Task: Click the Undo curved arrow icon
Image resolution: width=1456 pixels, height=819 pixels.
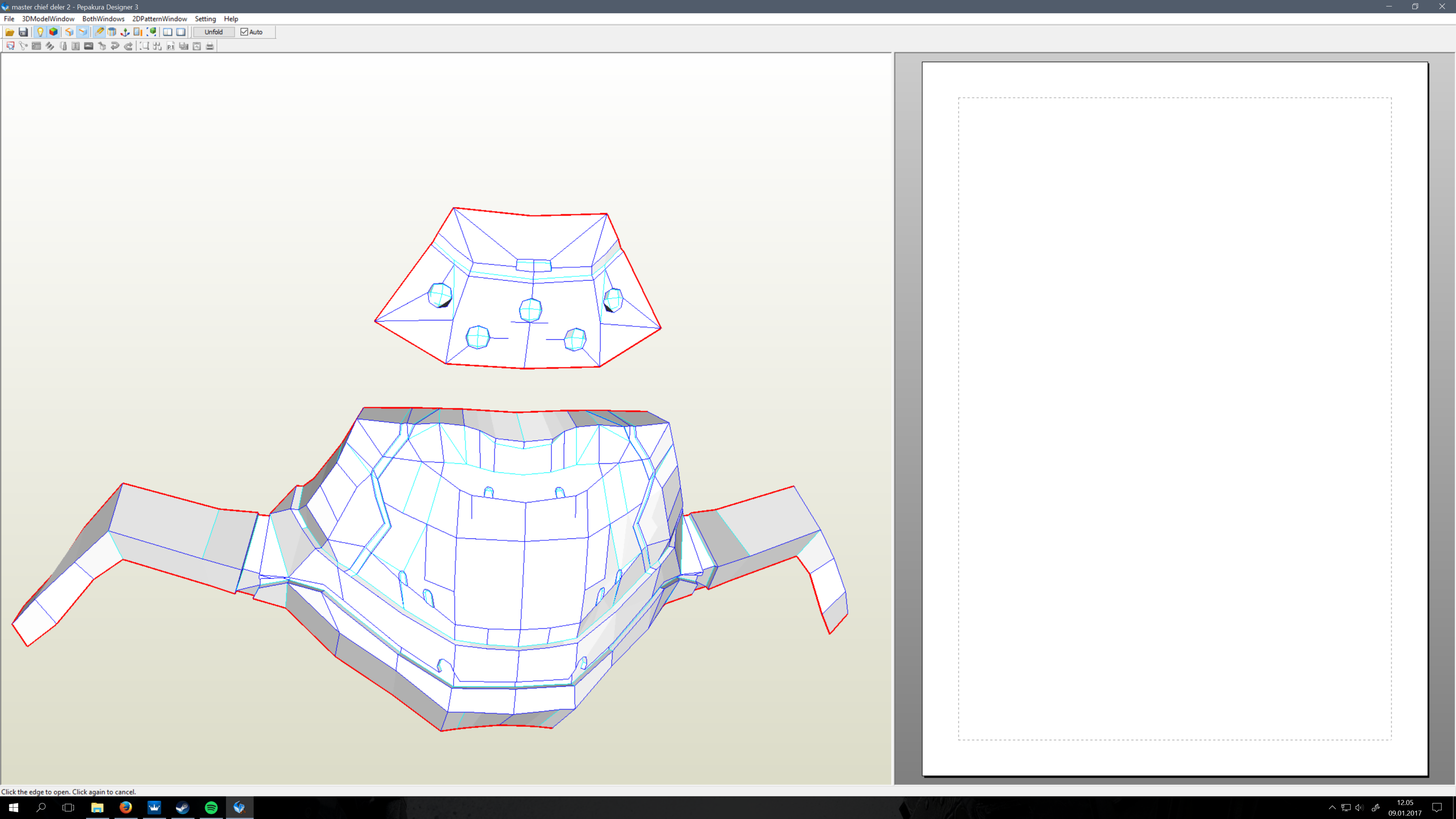Action: [115, 47]
